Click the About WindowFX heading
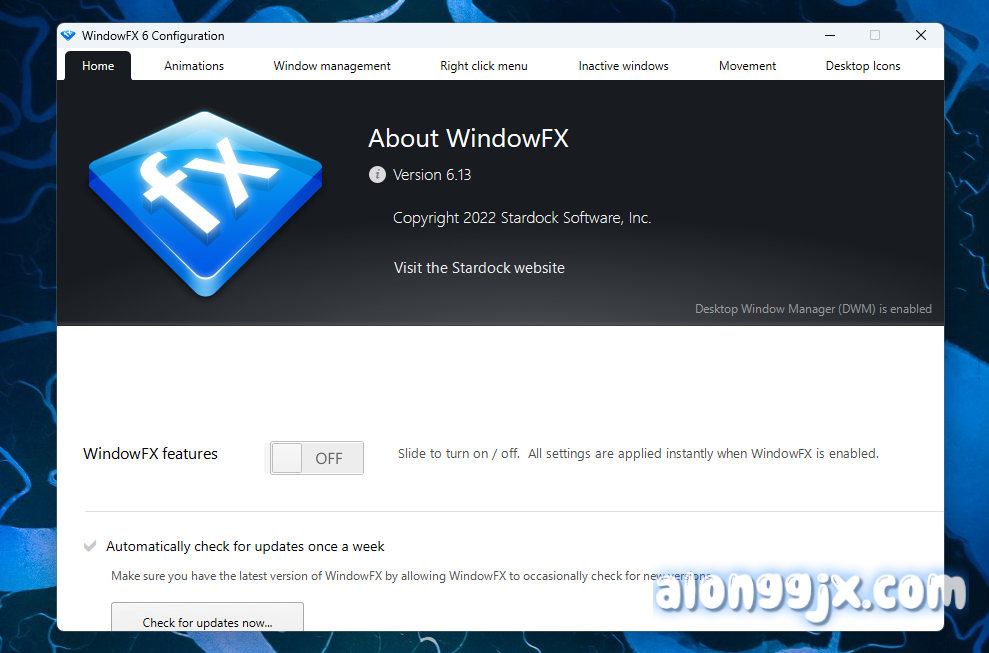The height and width of the screenshot is (653, 989). point(468,138)
